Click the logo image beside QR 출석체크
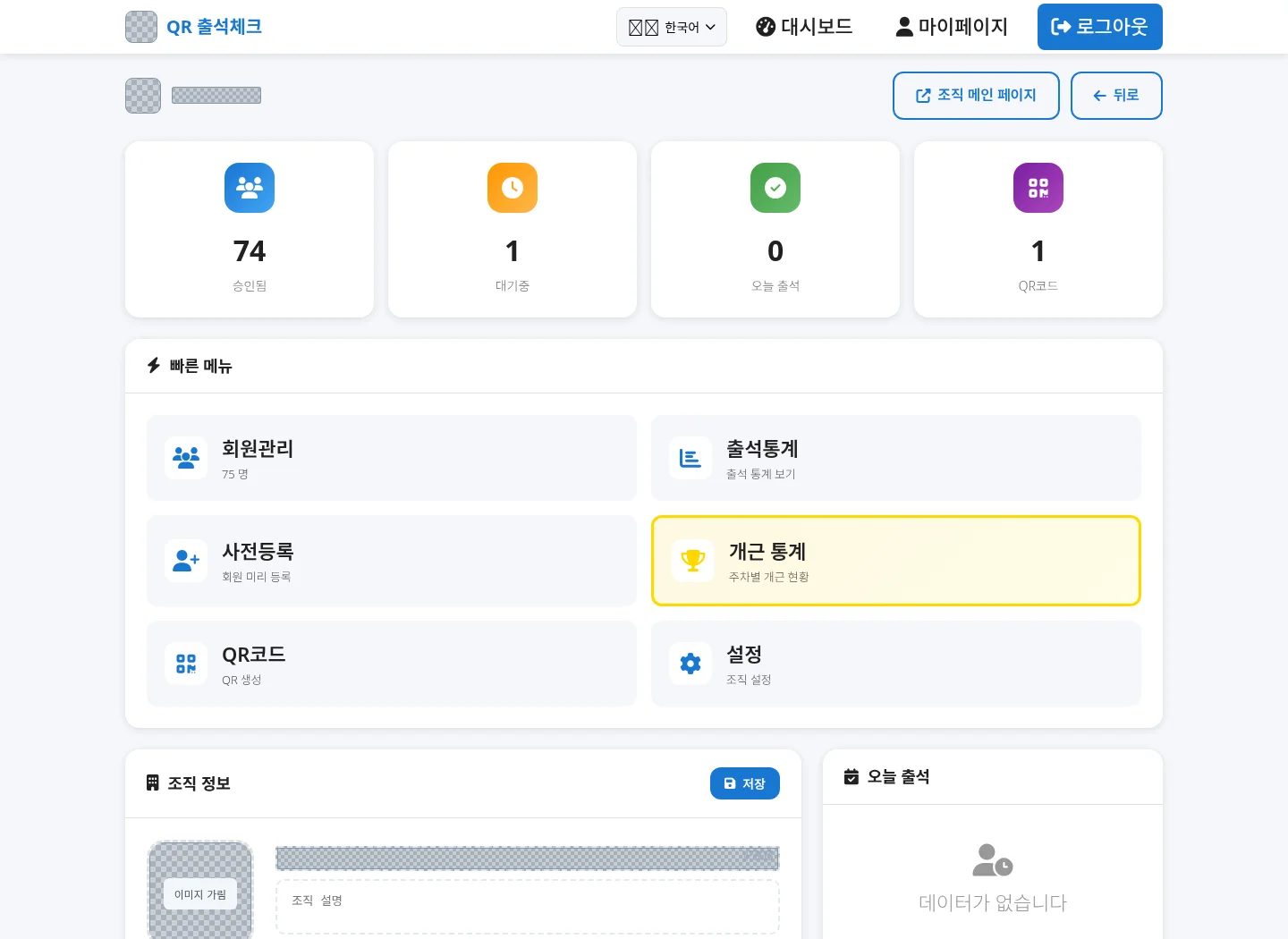The image size is (1288, 939). (x=141, y=27)
